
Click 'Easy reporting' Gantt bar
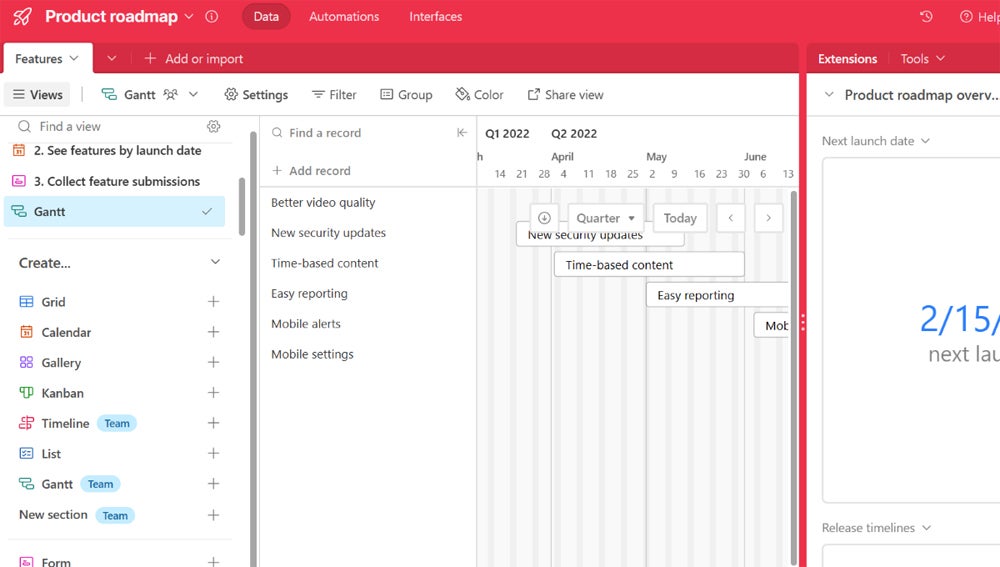coord(717,295)
